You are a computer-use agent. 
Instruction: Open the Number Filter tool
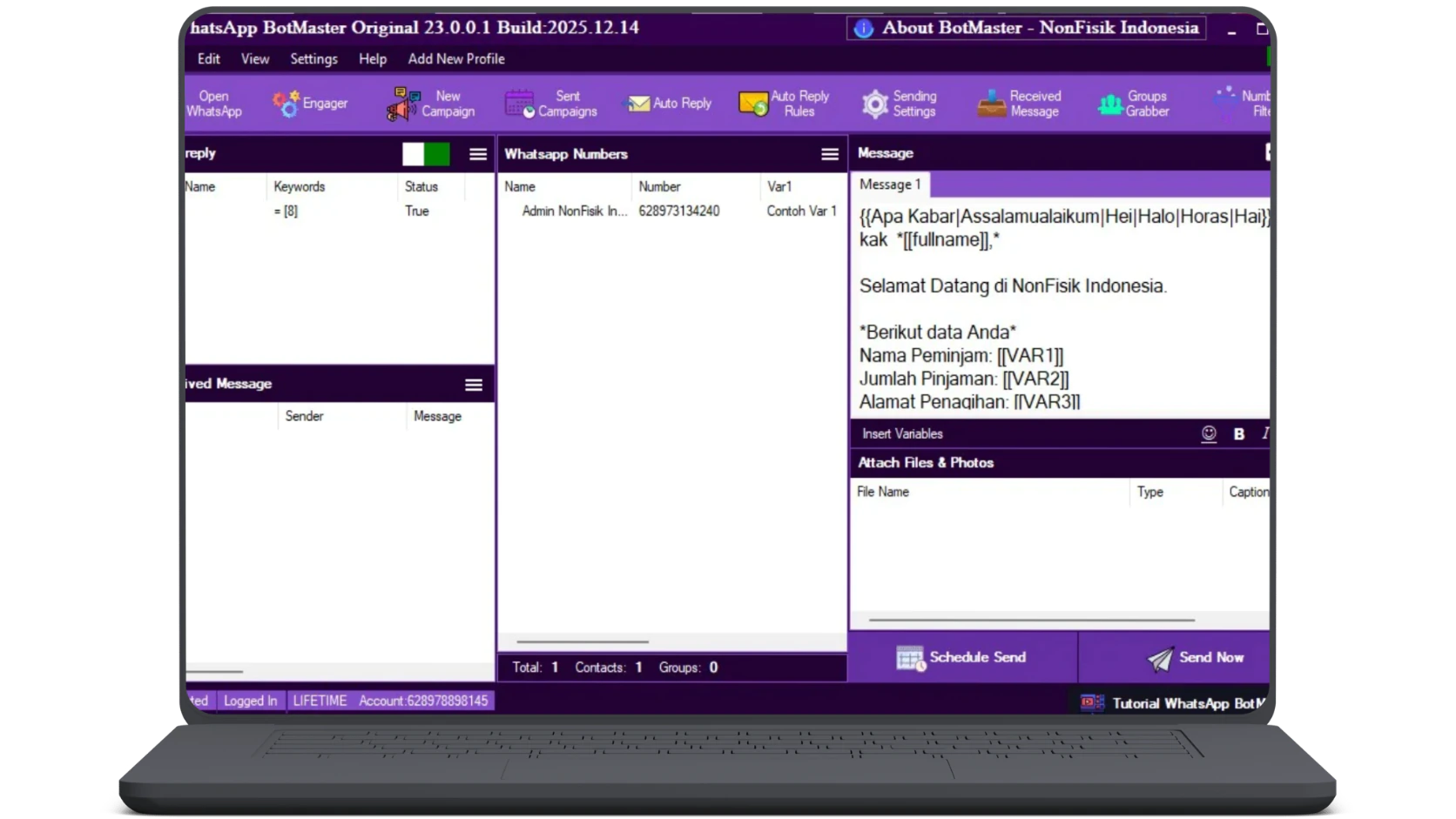[x=1243, y=104]
